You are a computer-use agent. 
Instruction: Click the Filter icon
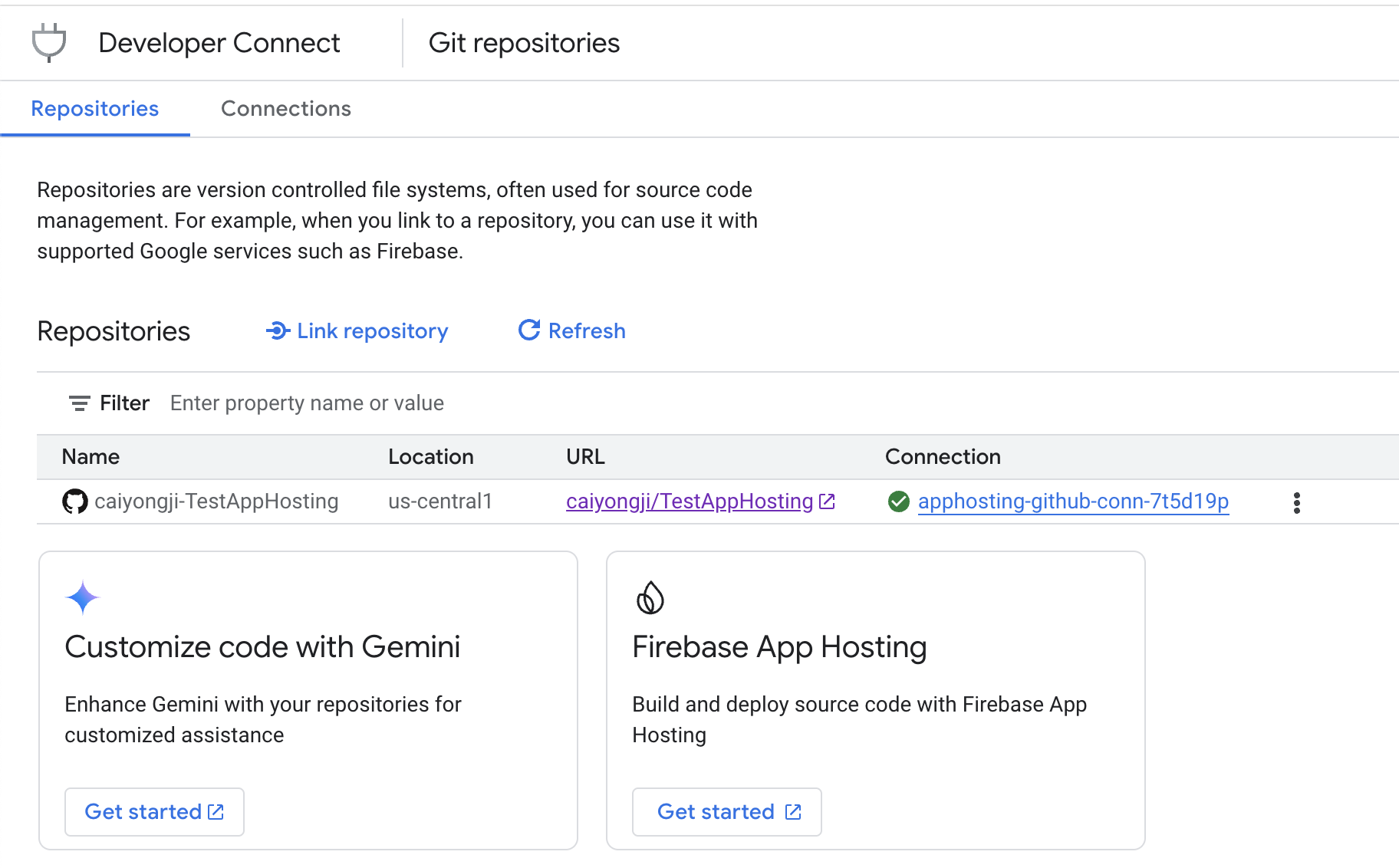pyautogui.click(x=79, y=403)
